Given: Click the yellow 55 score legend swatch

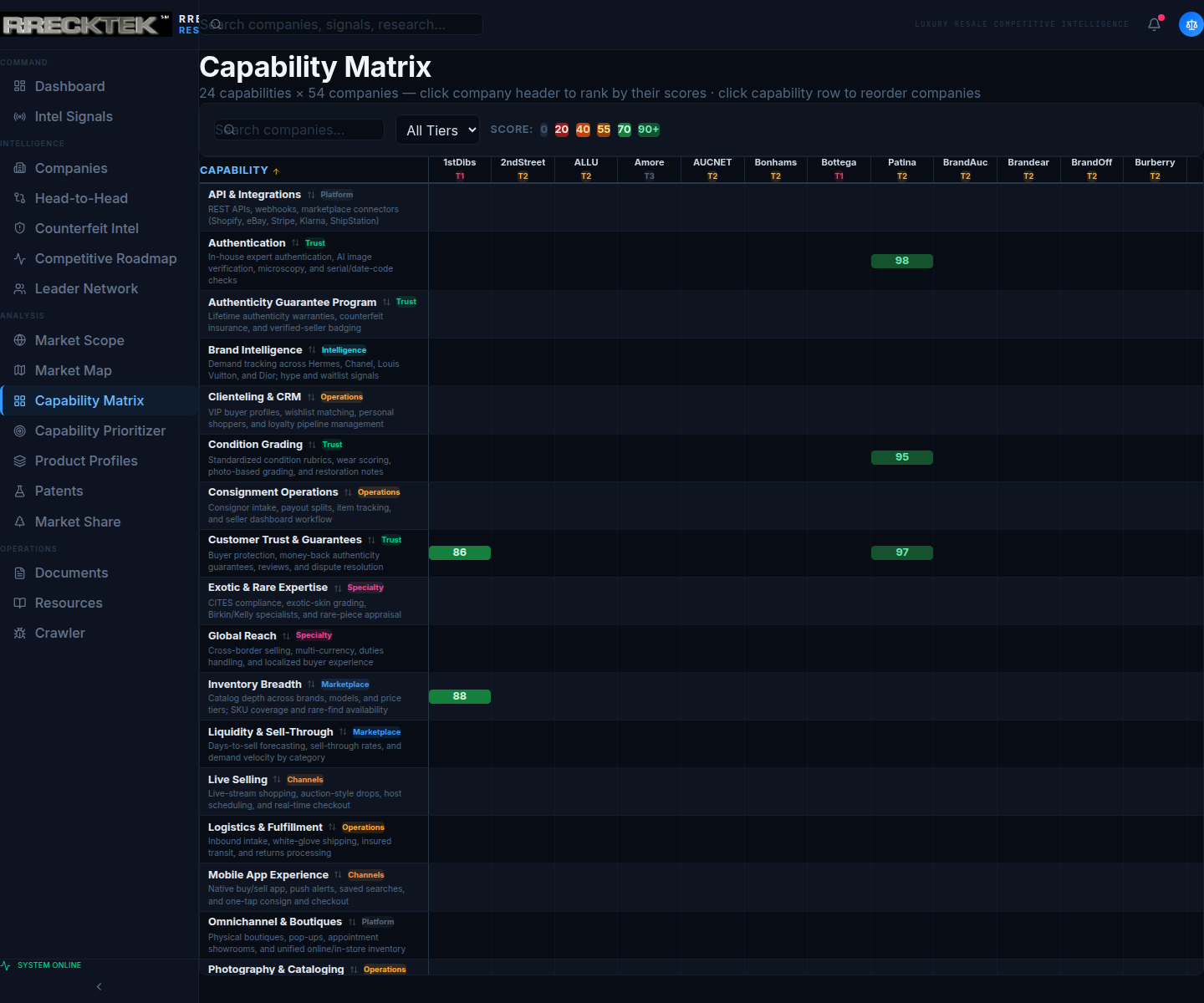Looking at the screenshot, I should tap(604, 130).
